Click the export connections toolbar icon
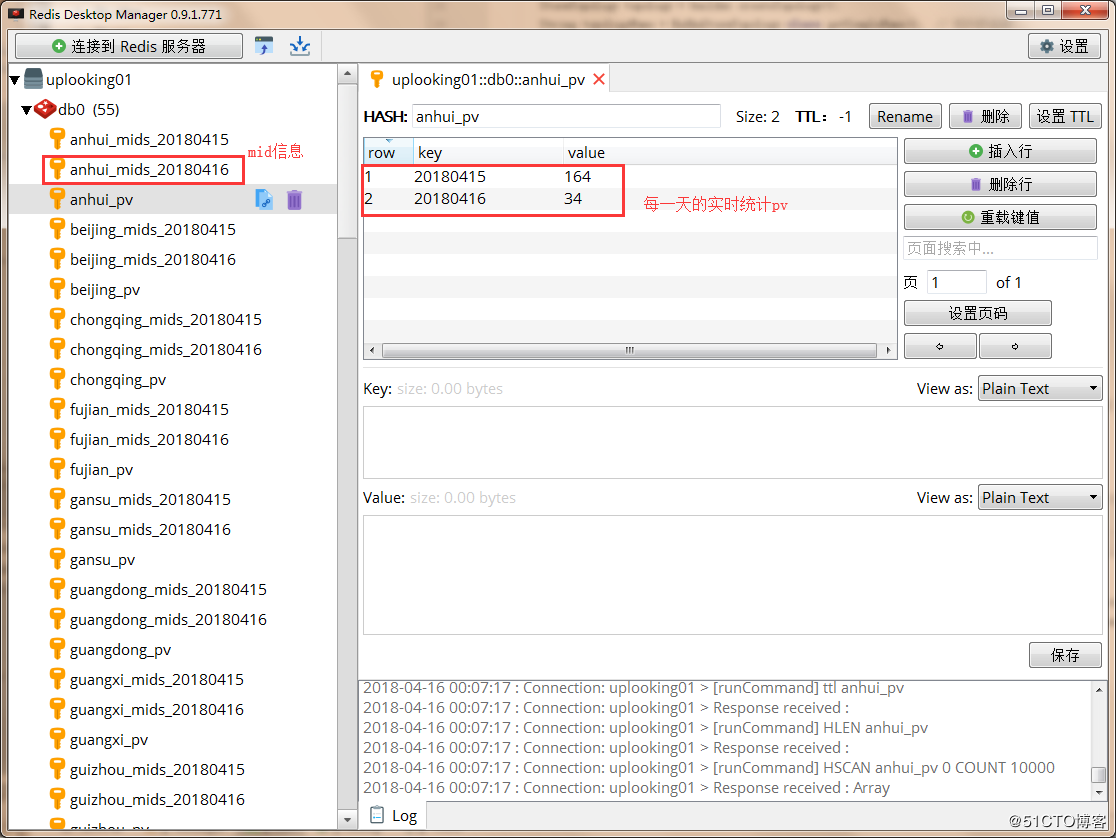Image resolution: width=1116 pixels, height=838 pixels. [300, 46]
